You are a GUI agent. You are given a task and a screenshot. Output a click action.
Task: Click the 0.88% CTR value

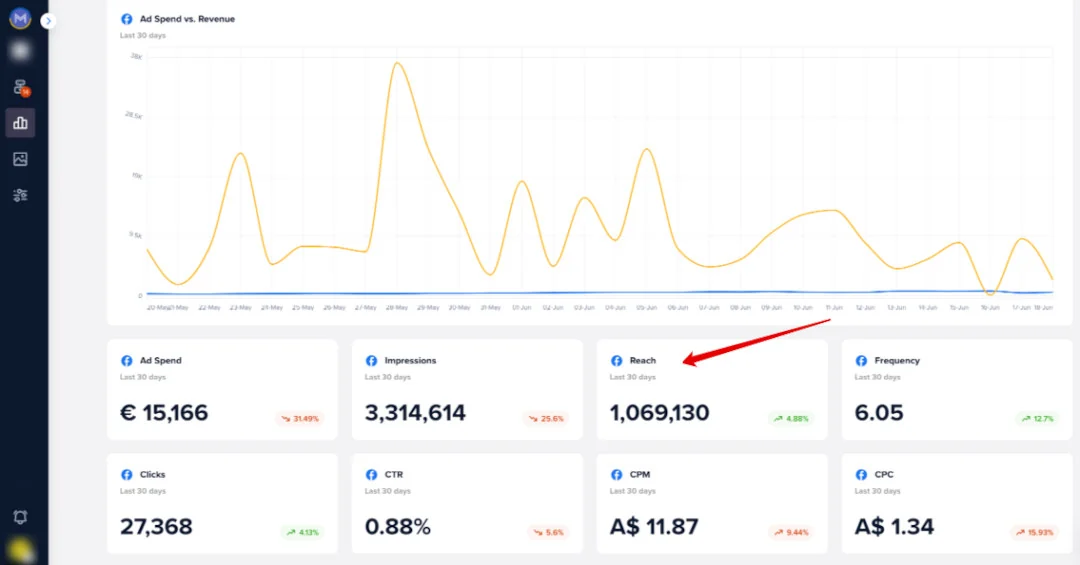coord(398,526)
